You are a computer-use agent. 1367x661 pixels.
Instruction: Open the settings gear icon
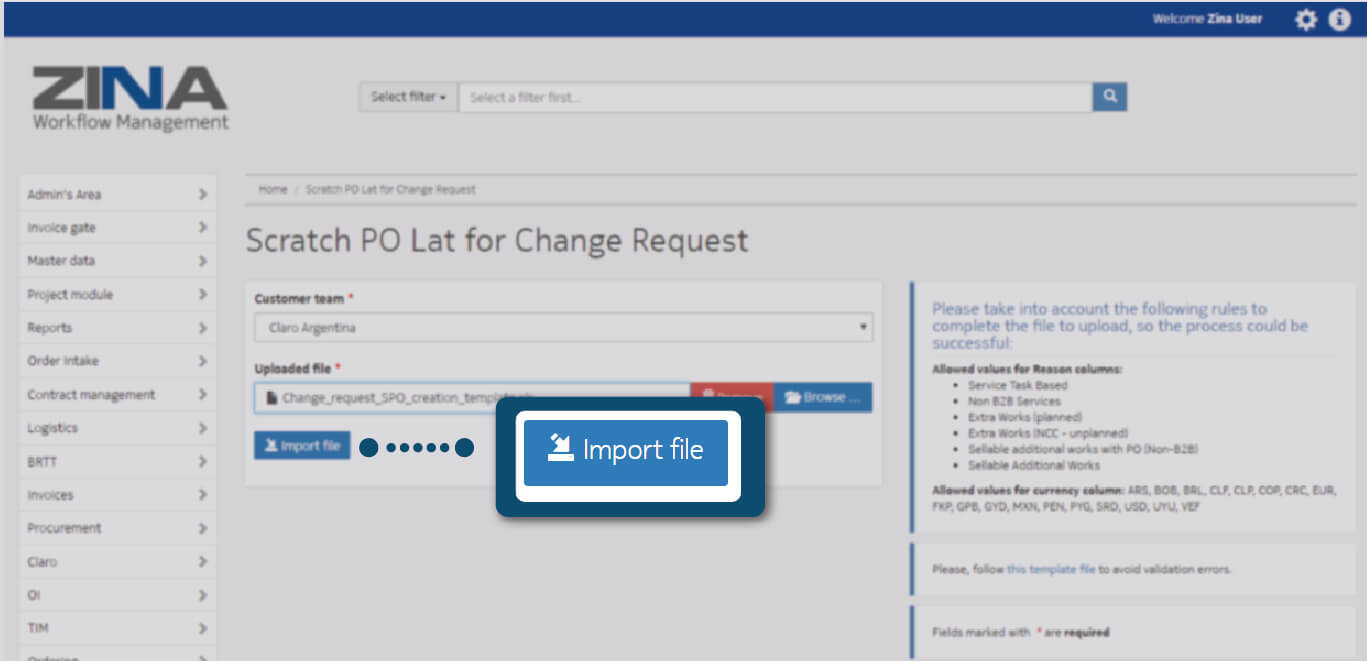[x=1306, y=19]
